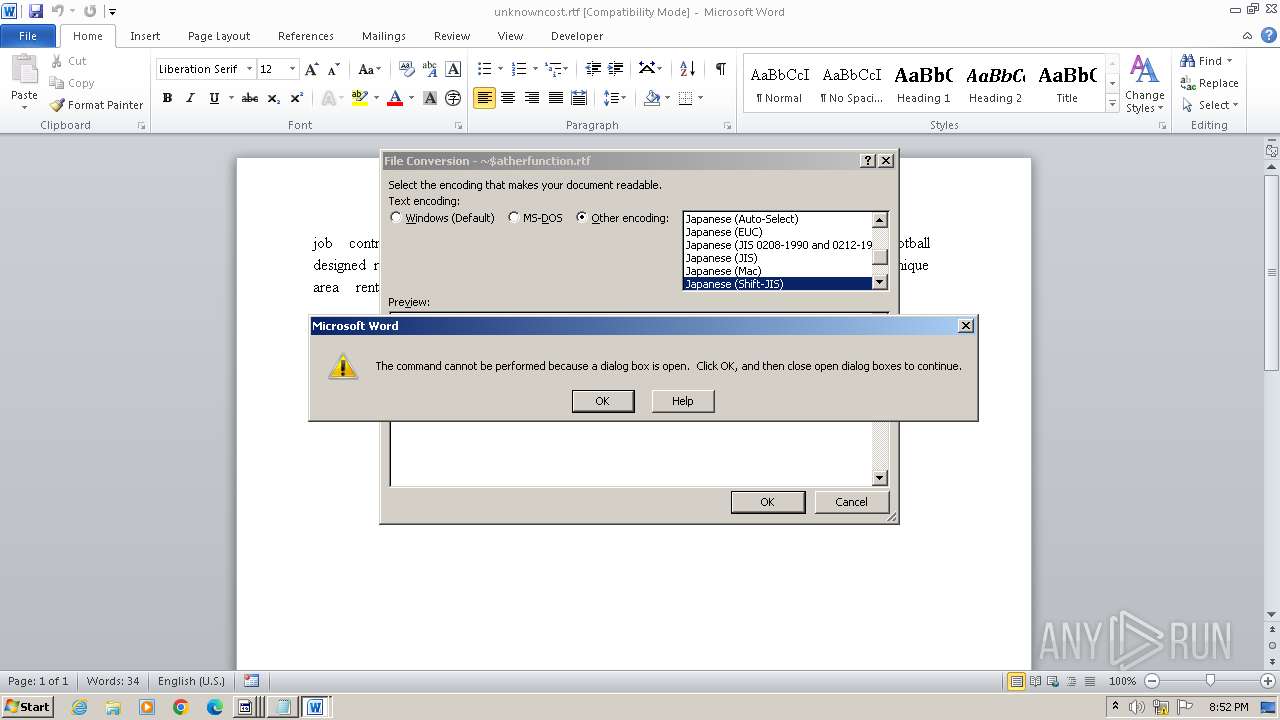Apply Strikethrough formatting

[250, 98]
